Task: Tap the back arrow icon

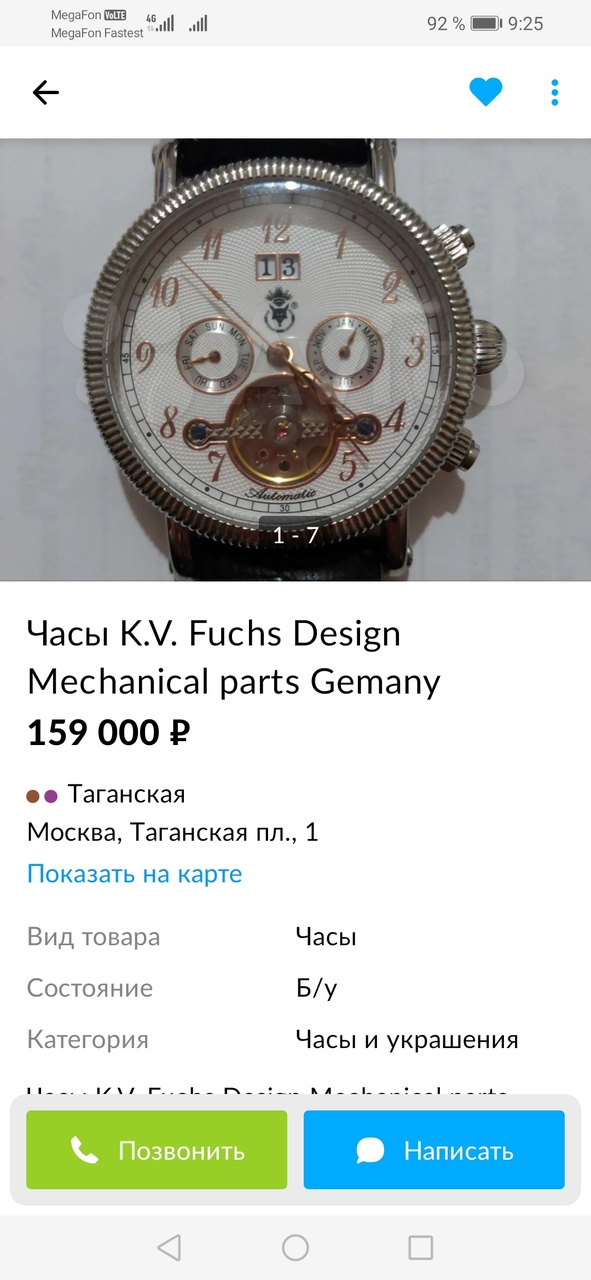Action: pos(46,93)
